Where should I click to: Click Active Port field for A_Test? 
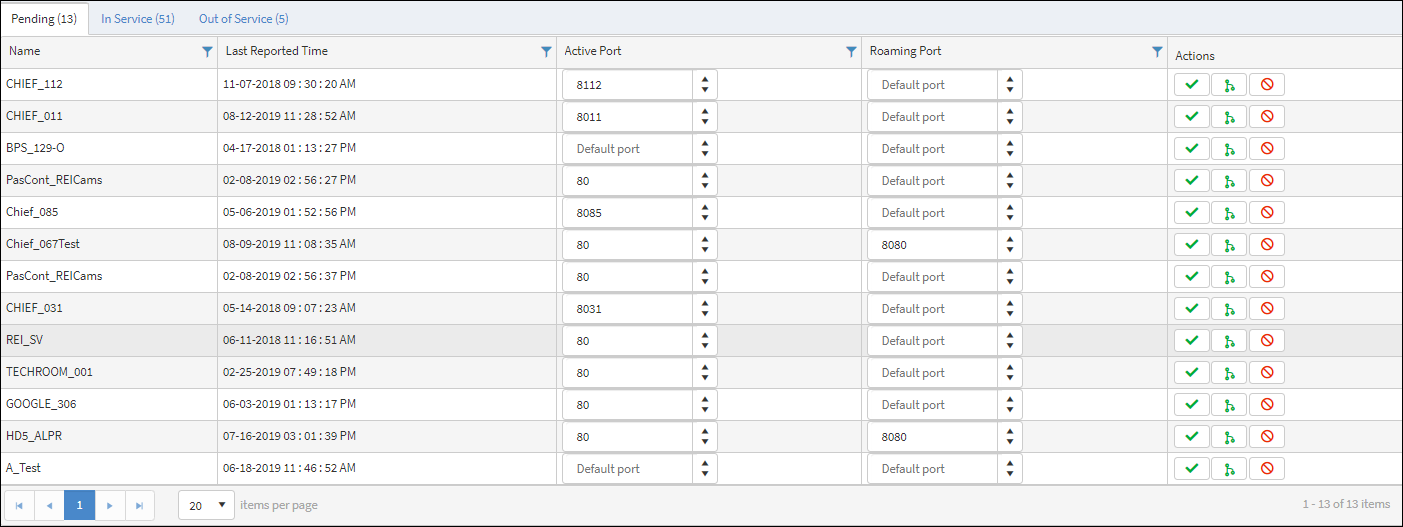[627, 469]
